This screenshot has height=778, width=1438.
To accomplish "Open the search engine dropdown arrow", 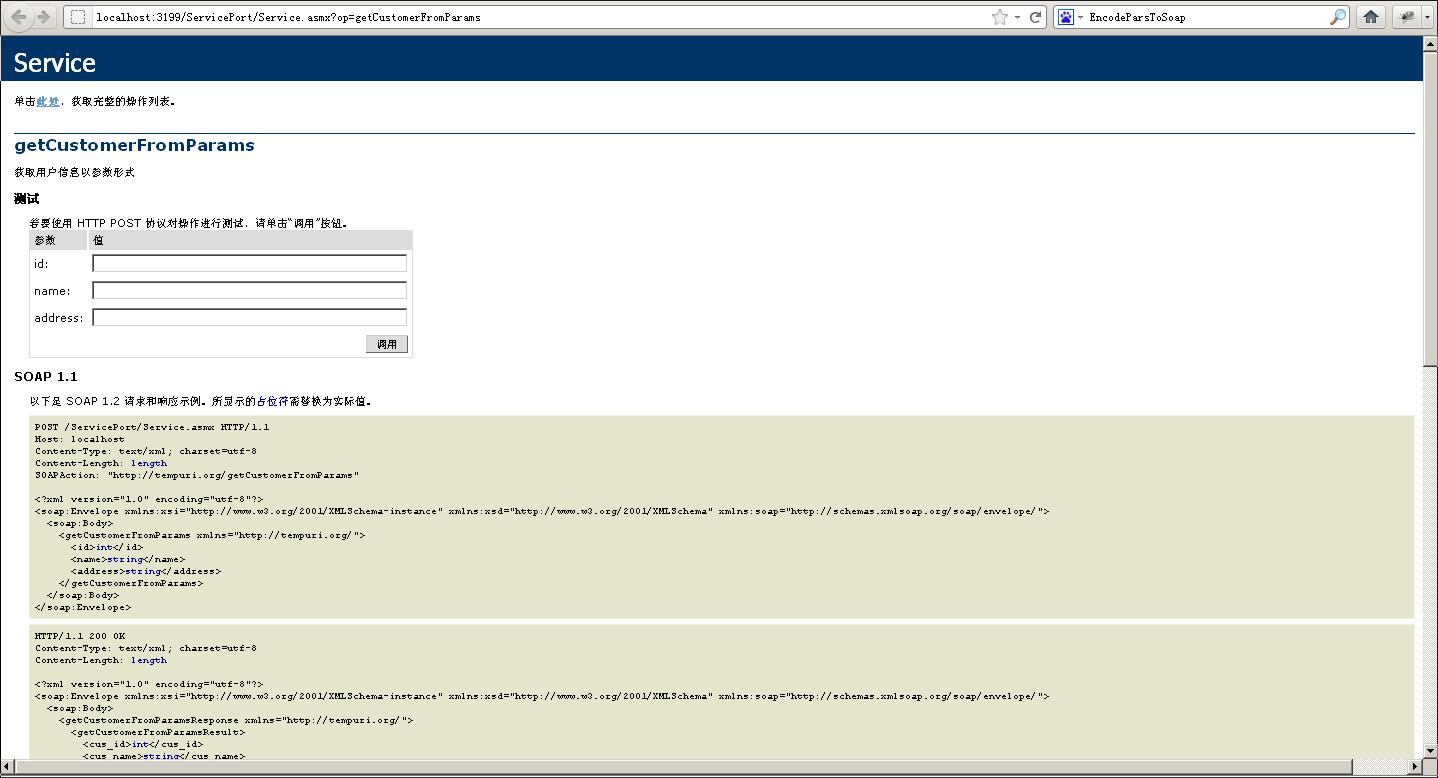I will tap(1080, 17).
